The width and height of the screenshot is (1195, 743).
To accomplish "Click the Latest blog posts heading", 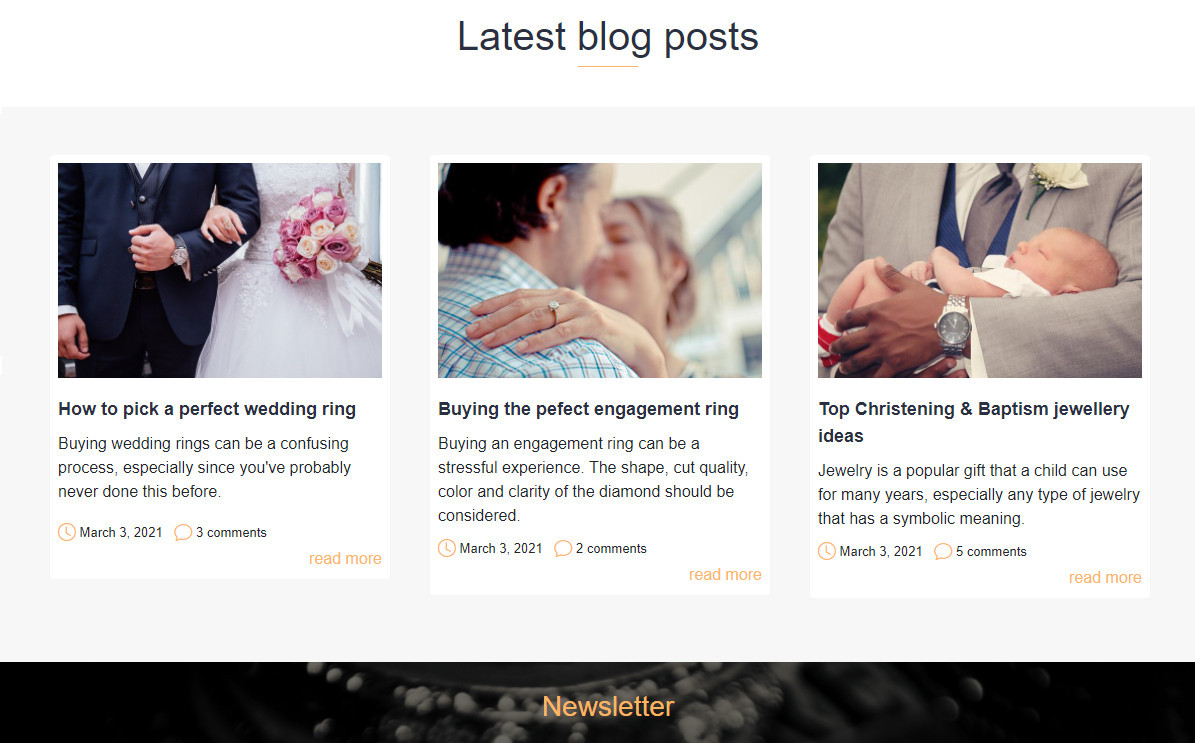I will tap(608, 37).
